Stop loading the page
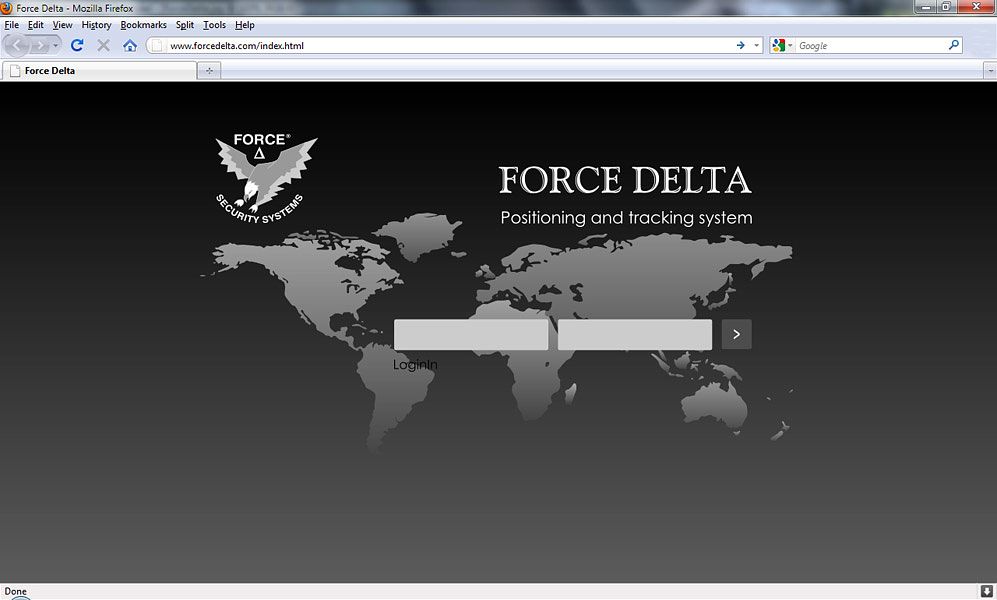997x600 pixels. coord(103,45)
